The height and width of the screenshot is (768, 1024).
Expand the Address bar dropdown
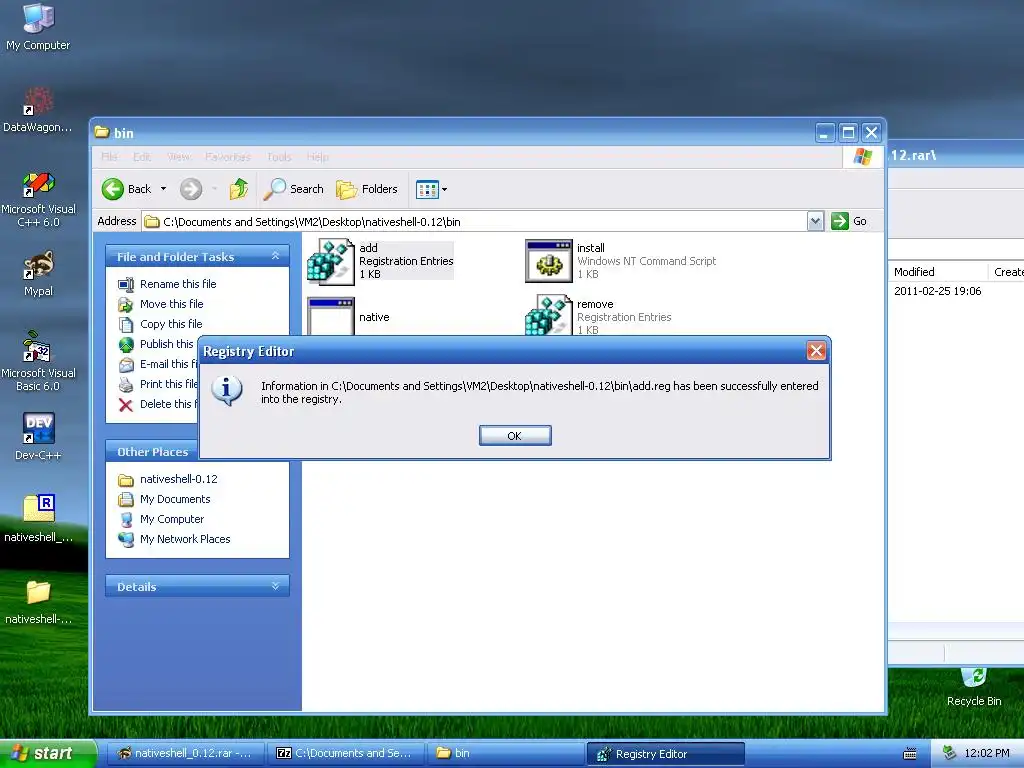pyautogui.click(x=815, y=221)
